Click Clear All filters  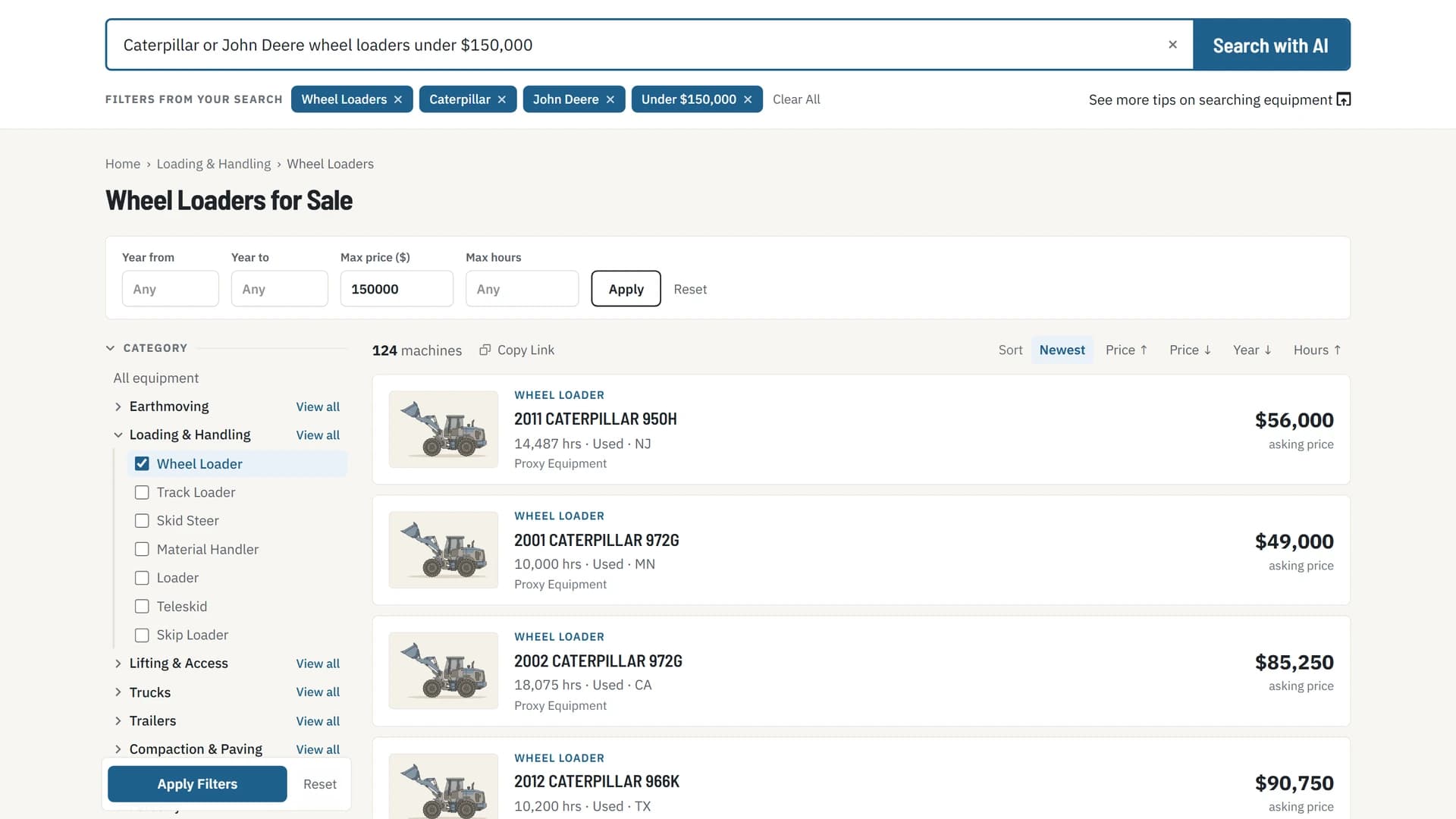796,99
